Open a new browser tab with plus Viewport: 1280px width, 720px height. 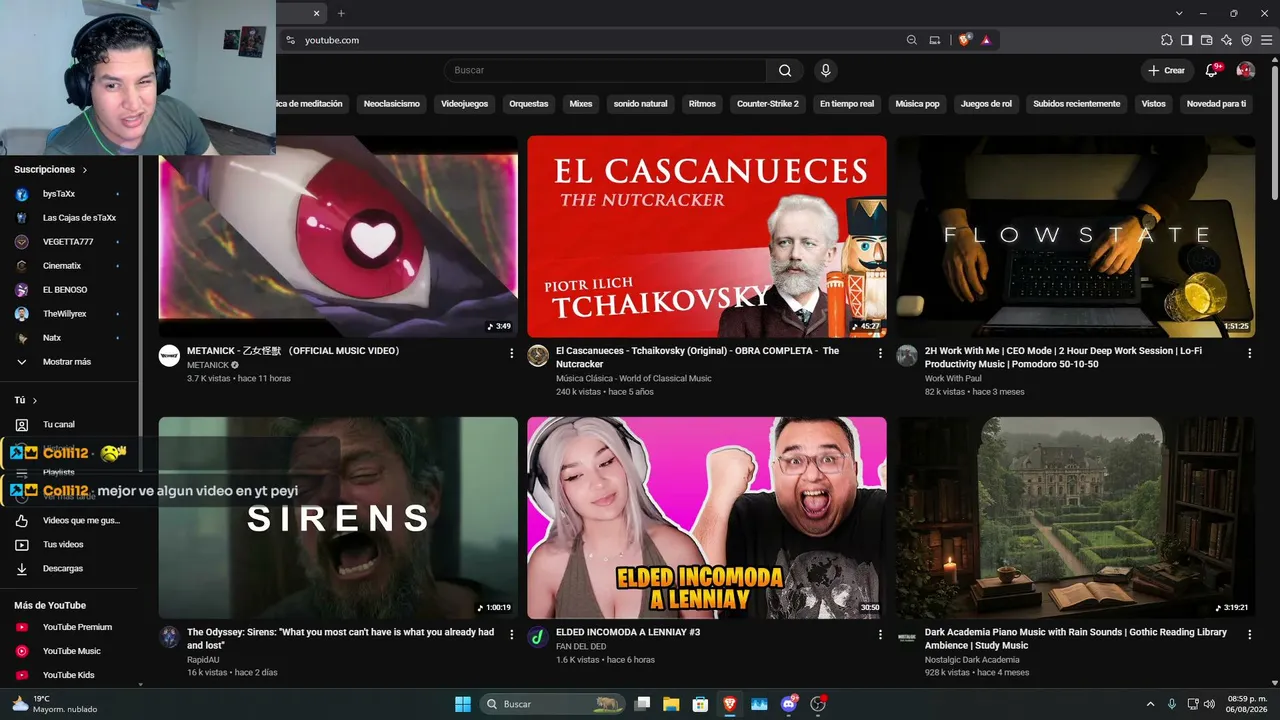[x=341, y=13]
